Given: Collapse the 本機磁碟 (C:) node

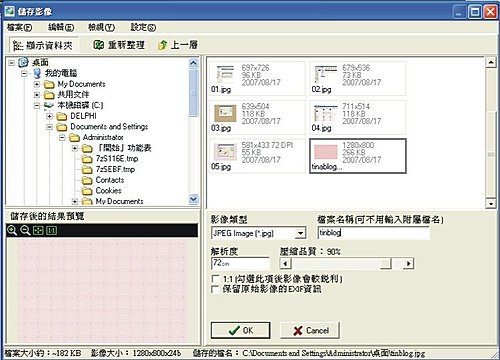Looking at the screenshot, I should 37,106.
